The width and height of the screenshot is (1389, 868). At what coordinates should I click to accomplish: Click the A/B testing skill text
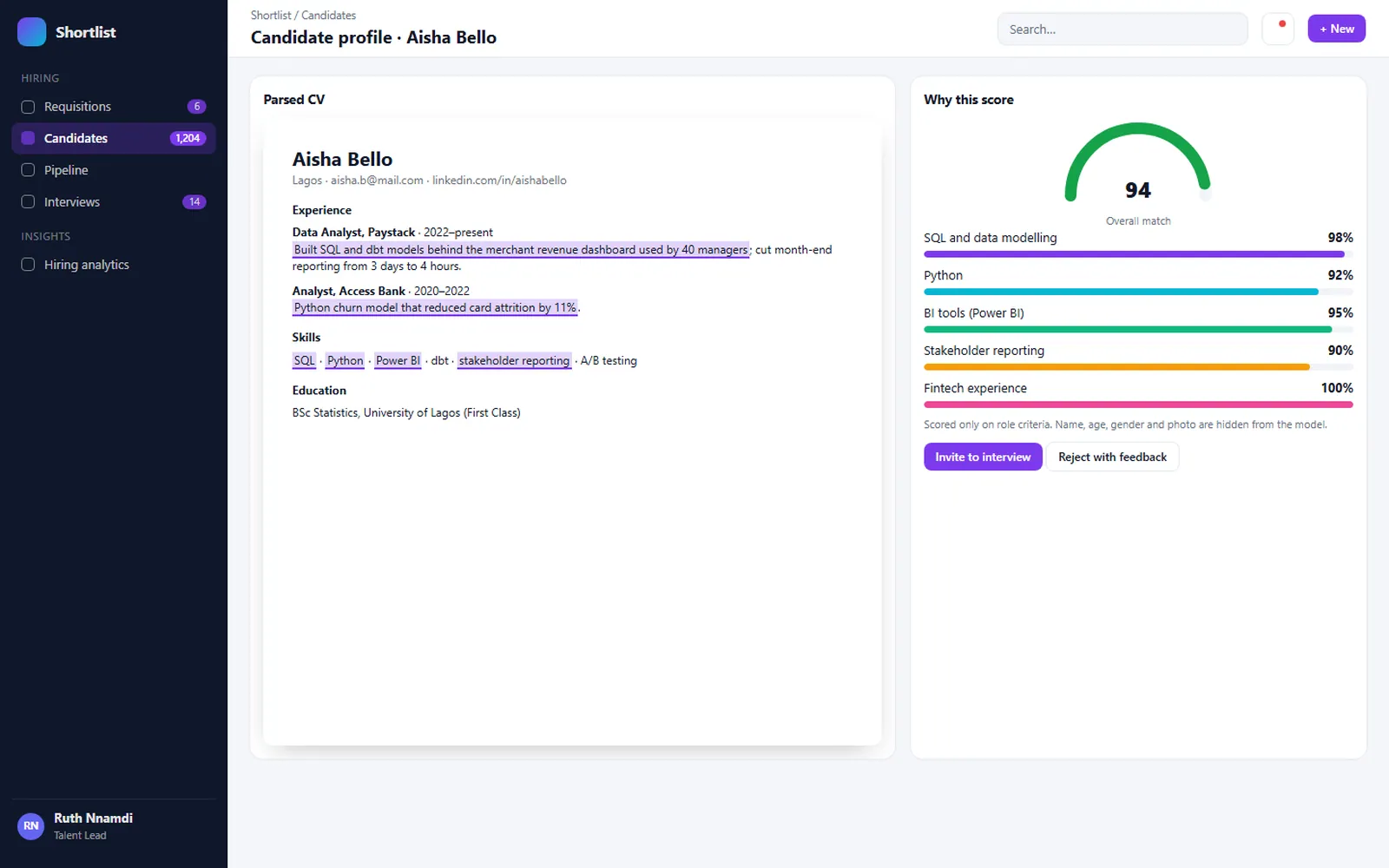click(x=609, y=361)
